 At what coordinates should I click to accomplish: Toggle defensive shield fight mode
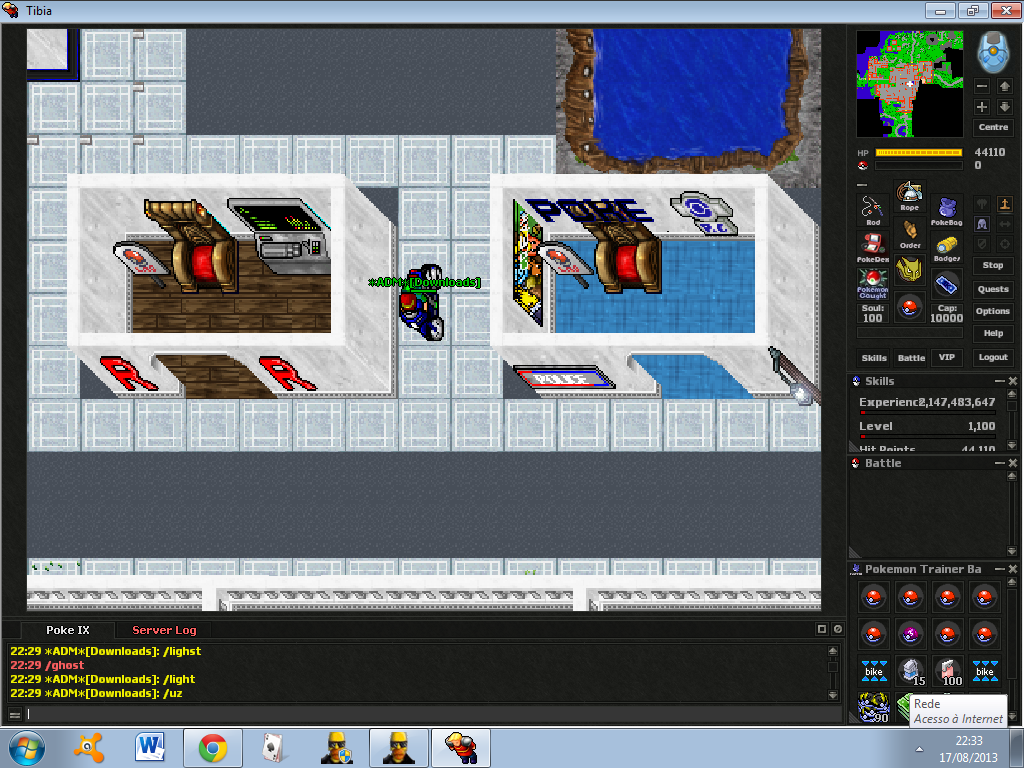click(982, 244)
